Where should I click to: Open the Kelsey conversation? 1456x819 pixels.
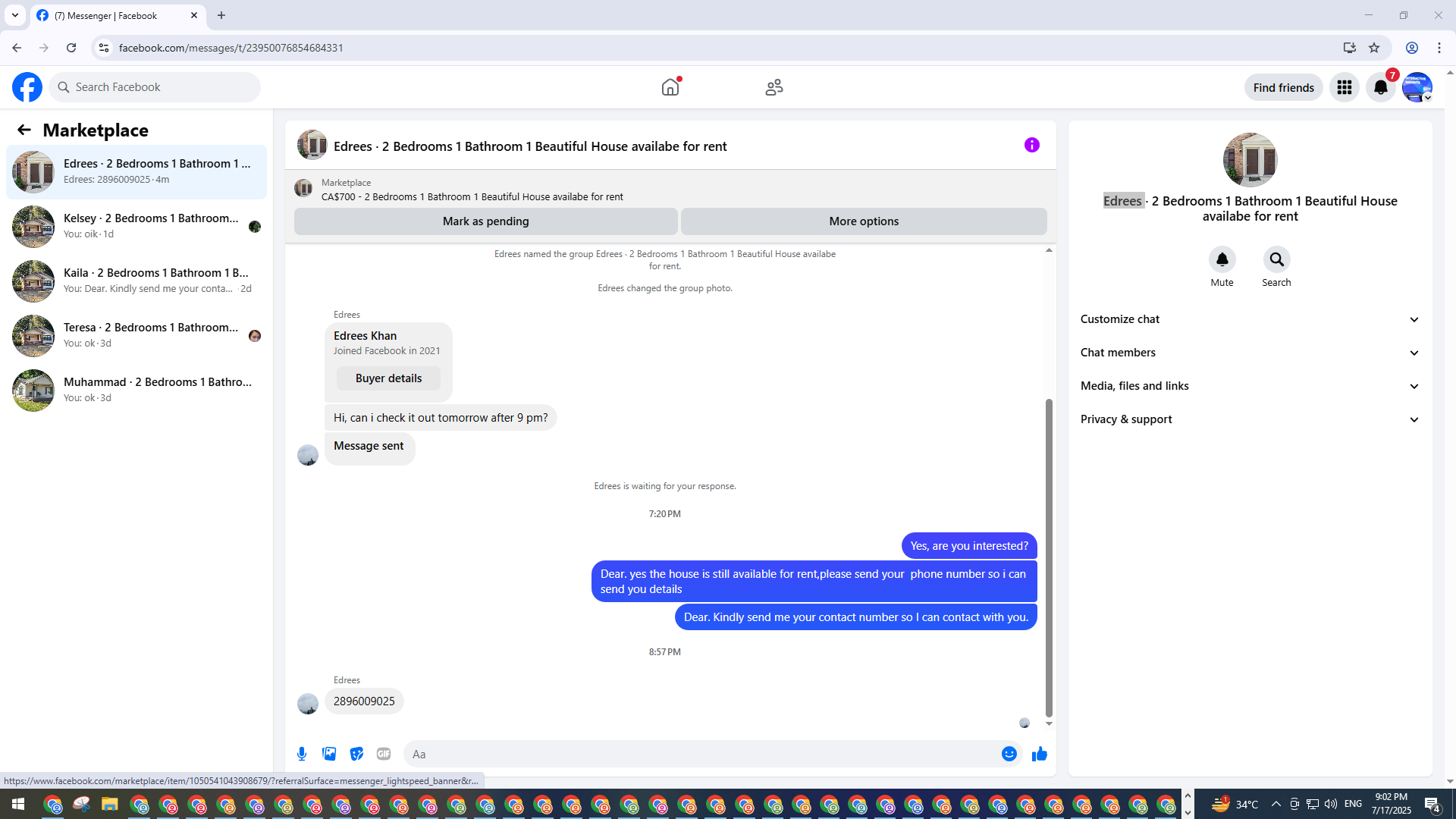(x=136, y=227)
